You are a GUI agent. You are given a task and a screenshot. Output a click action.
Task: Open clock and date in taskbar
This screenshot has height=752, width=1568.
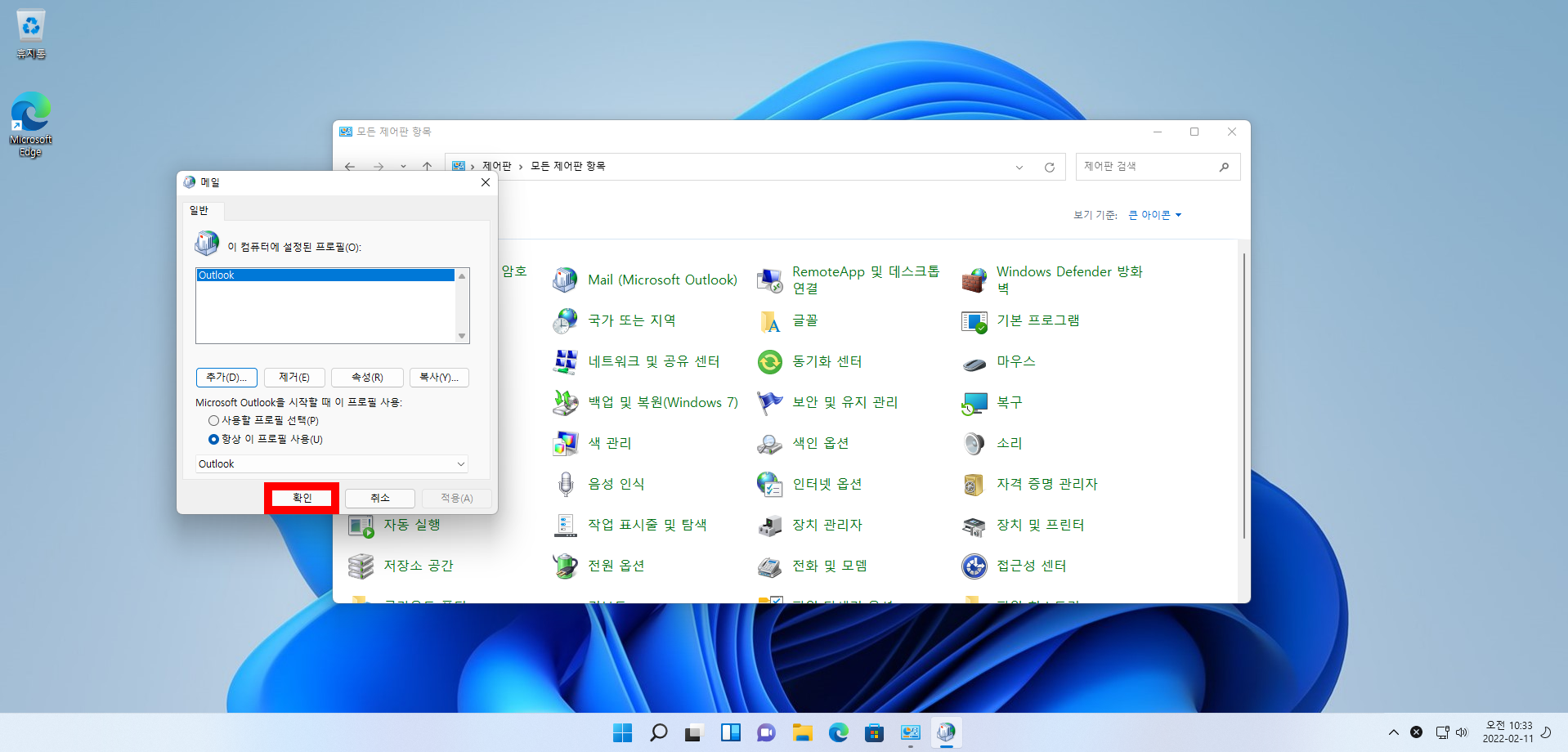tap(1508, 732)
